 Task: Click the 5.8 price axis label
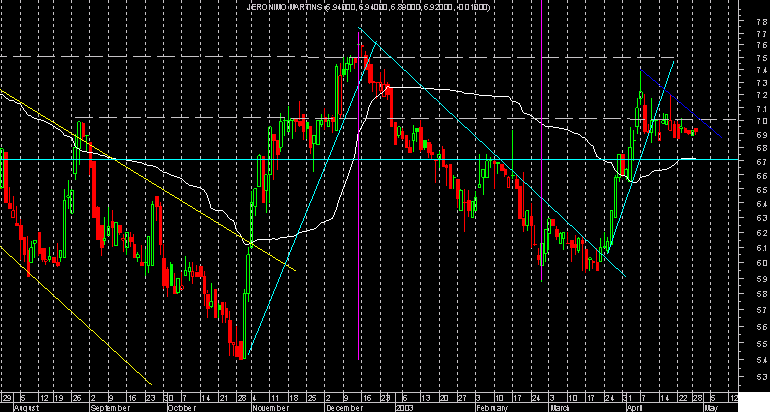(762, 294)
